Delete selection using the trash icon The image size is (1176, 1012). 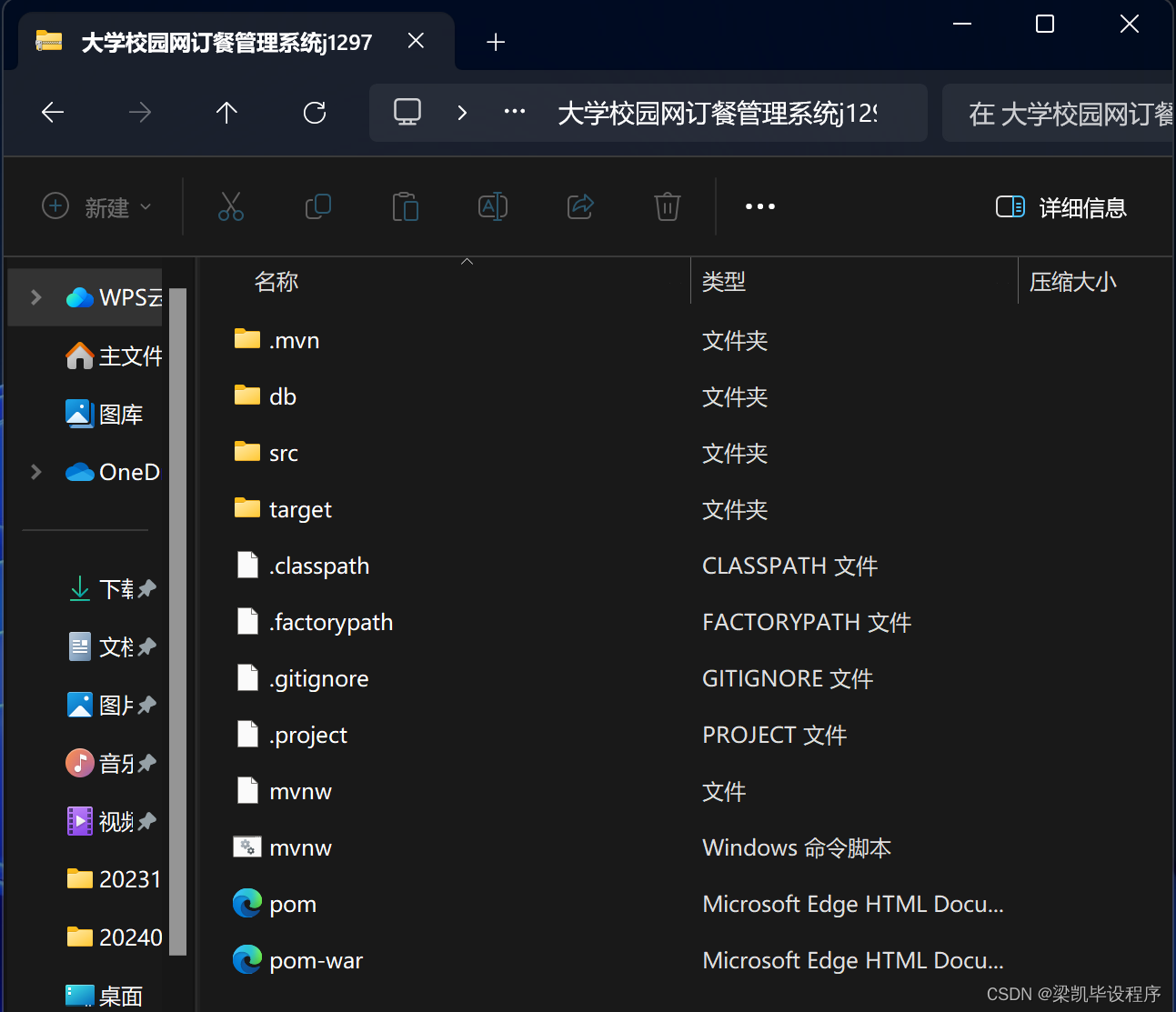(667, 206)
